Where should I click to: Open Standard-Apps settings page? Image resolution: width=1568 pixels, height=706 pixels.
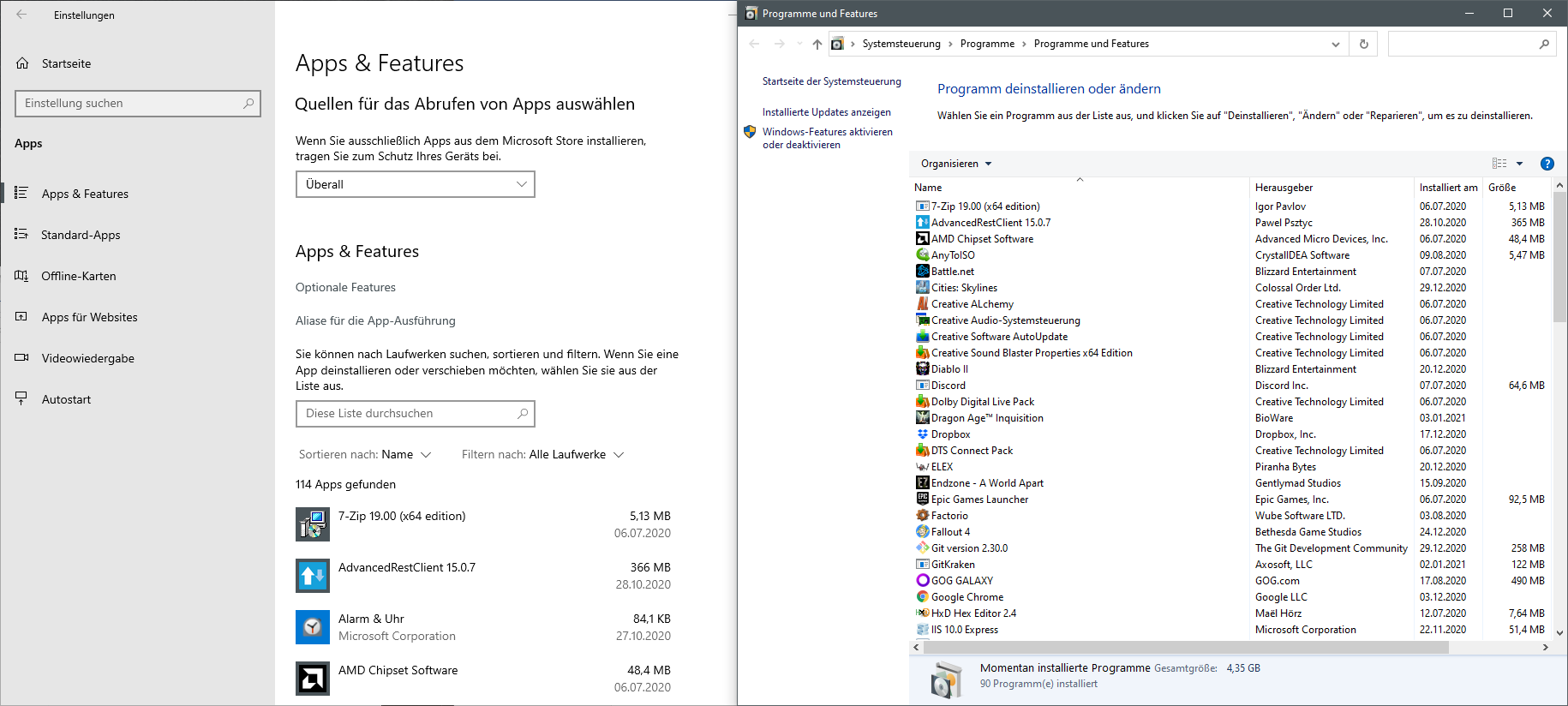coord(81,235)
